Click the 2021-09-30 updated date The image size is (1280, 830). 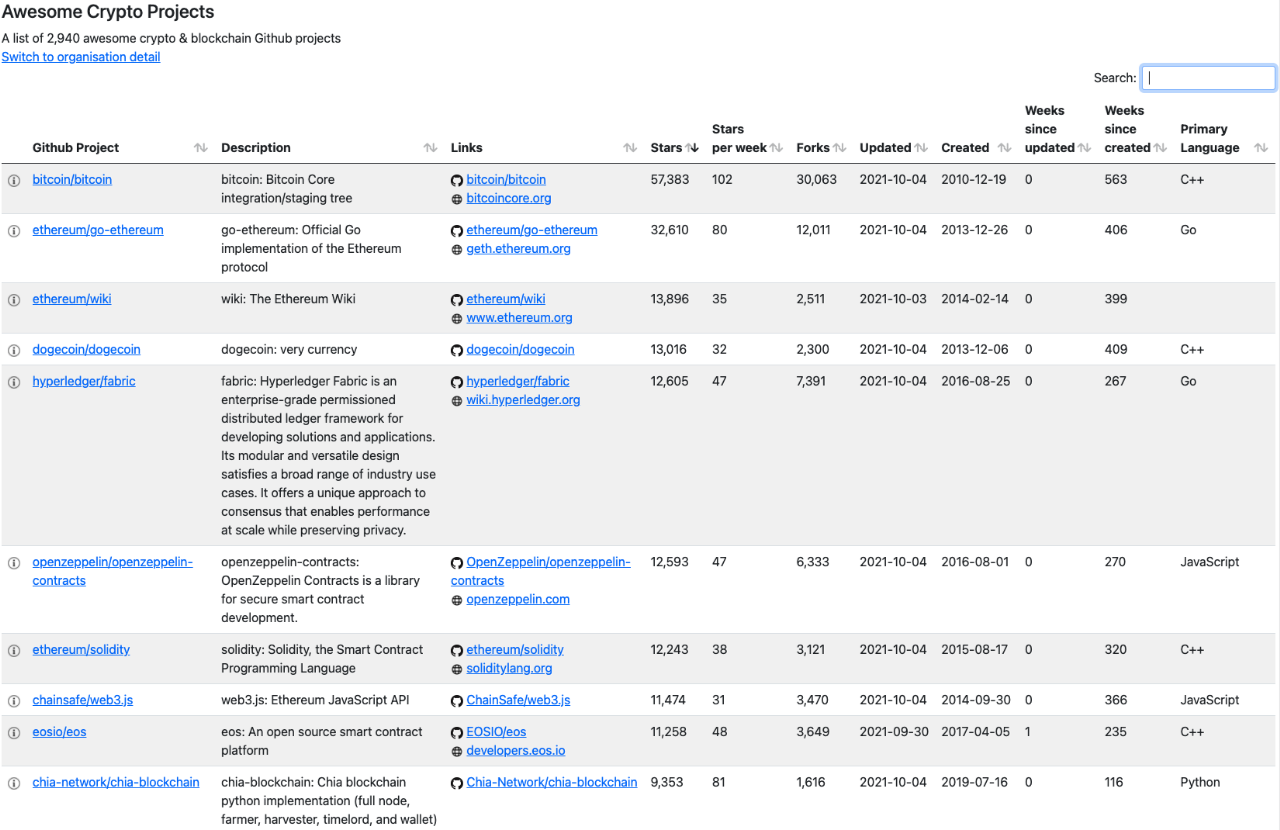893,732
